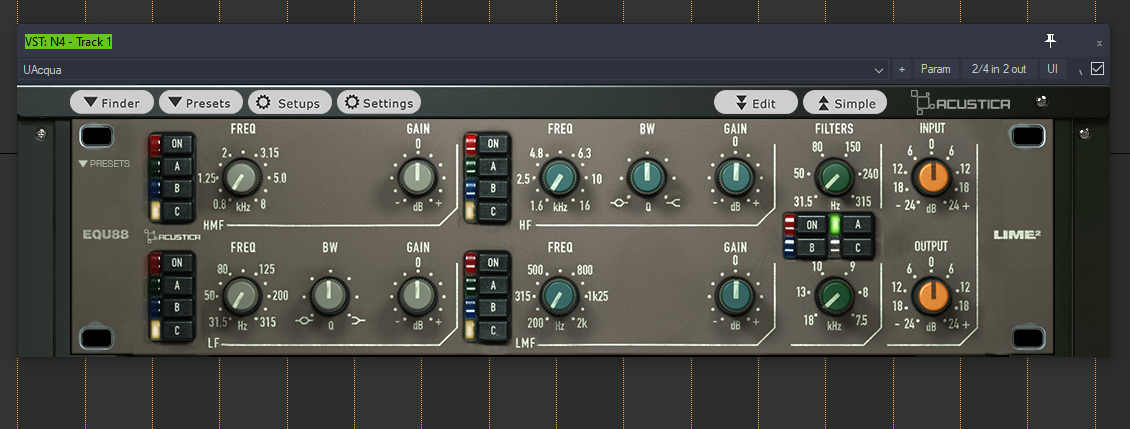This screenshot has height=429, width=1130.
Task: Select LF band preset A
Action: coord(177,285)
